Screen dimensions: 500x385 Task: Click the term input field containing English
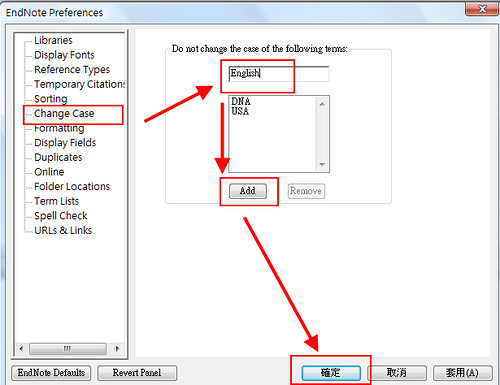(x=279, y=74)
